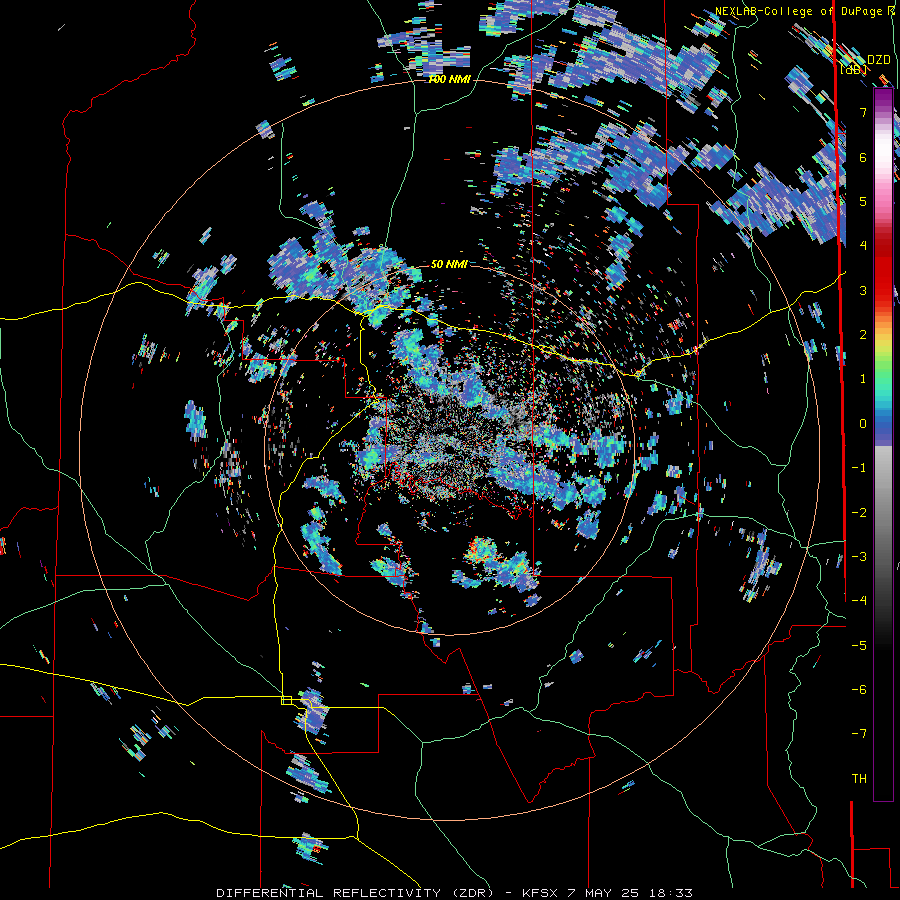Click the -7 value on the color scale
Image resolution: width=900 pixels, height=900 pixels.
click(x=859, y=734)
